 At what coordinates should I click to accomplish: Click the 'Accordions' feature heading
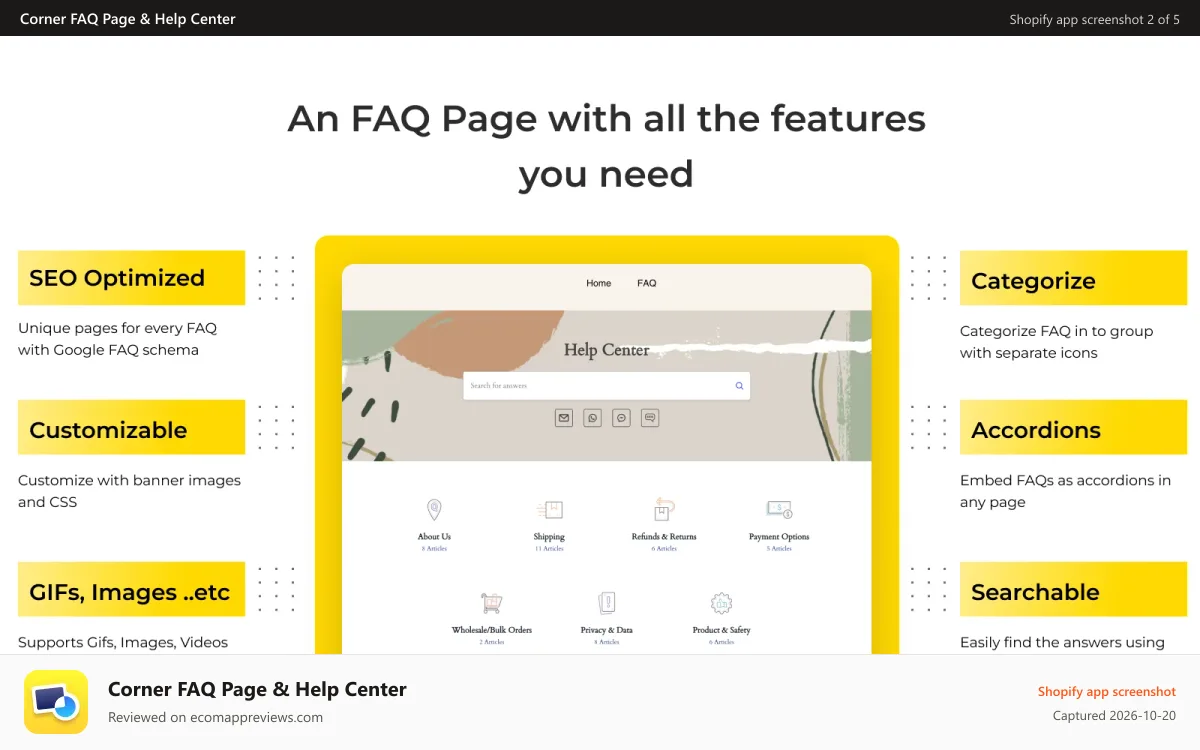click(x=1036, y=430)
